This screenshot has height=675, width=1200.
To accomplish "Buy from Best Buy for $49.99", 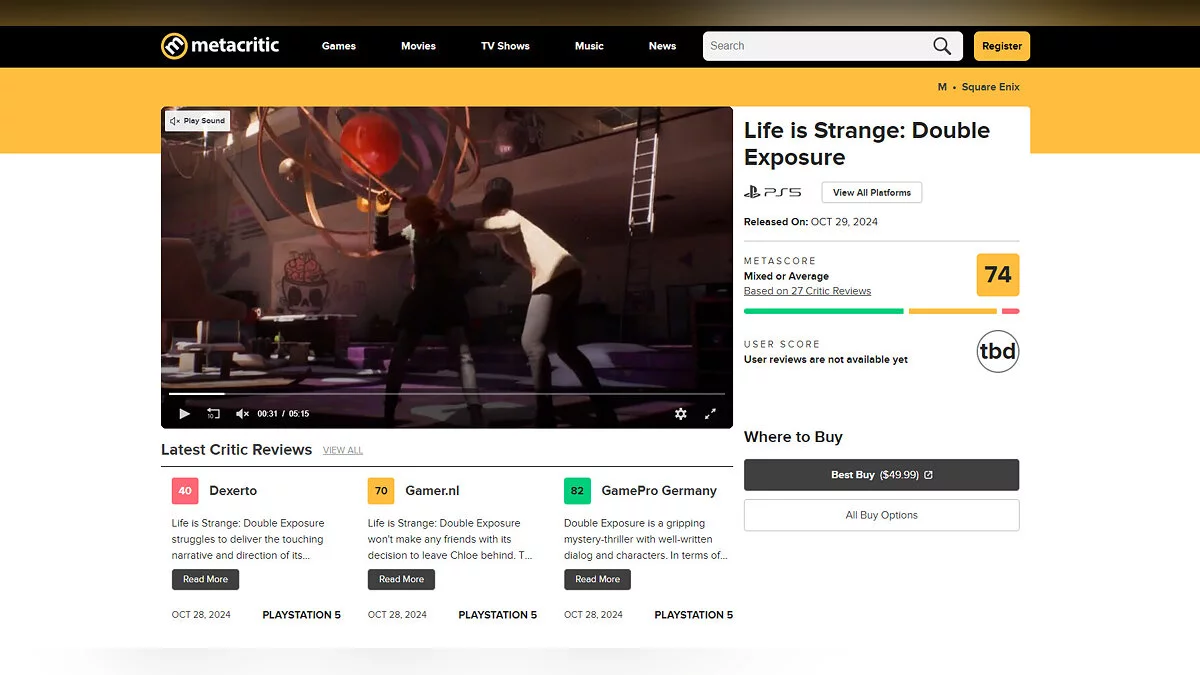I will pos(881,475).
